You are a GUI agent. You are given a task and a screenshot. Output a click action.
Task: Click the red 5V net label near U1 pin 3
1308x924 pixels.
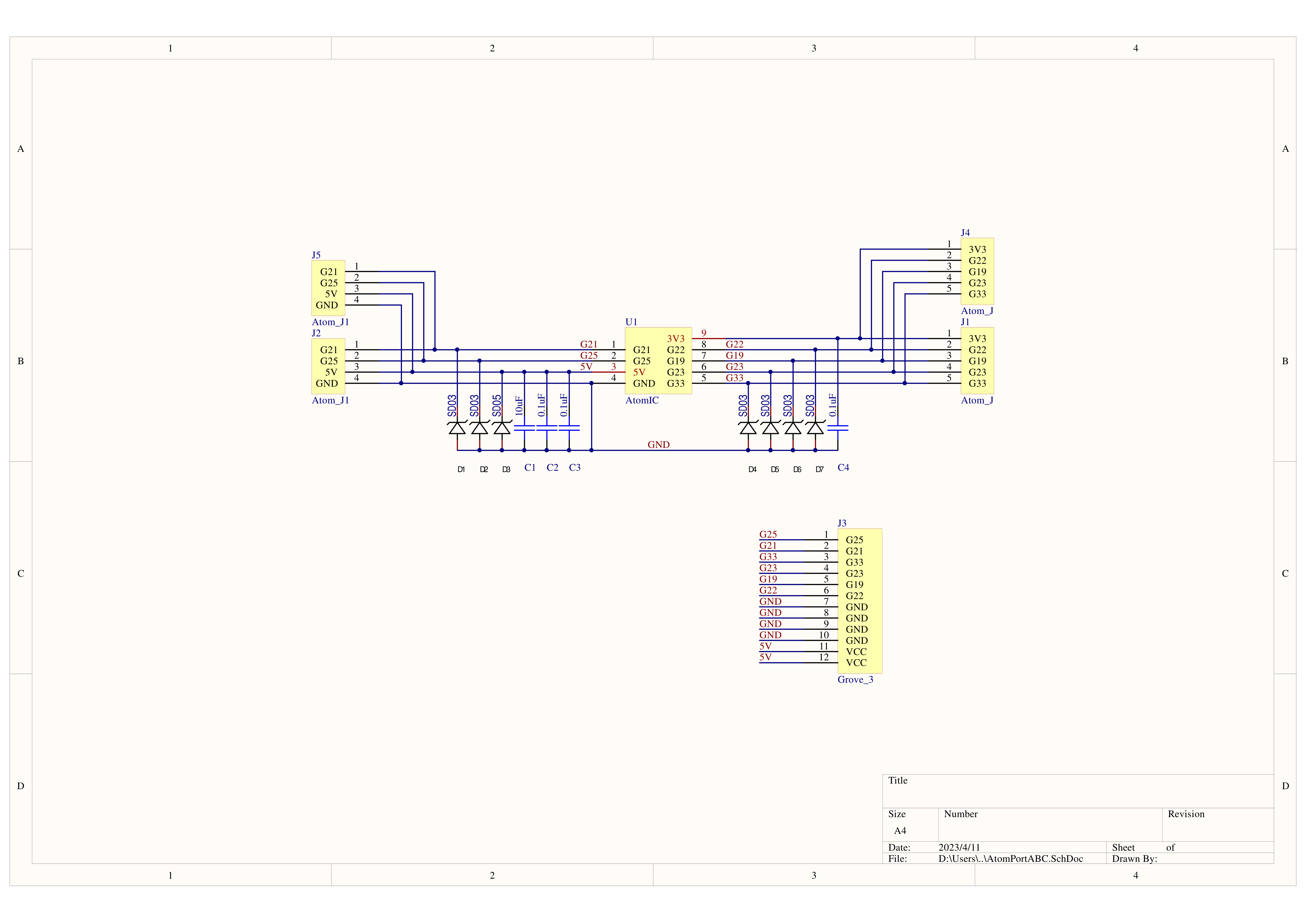click(586, 367)
